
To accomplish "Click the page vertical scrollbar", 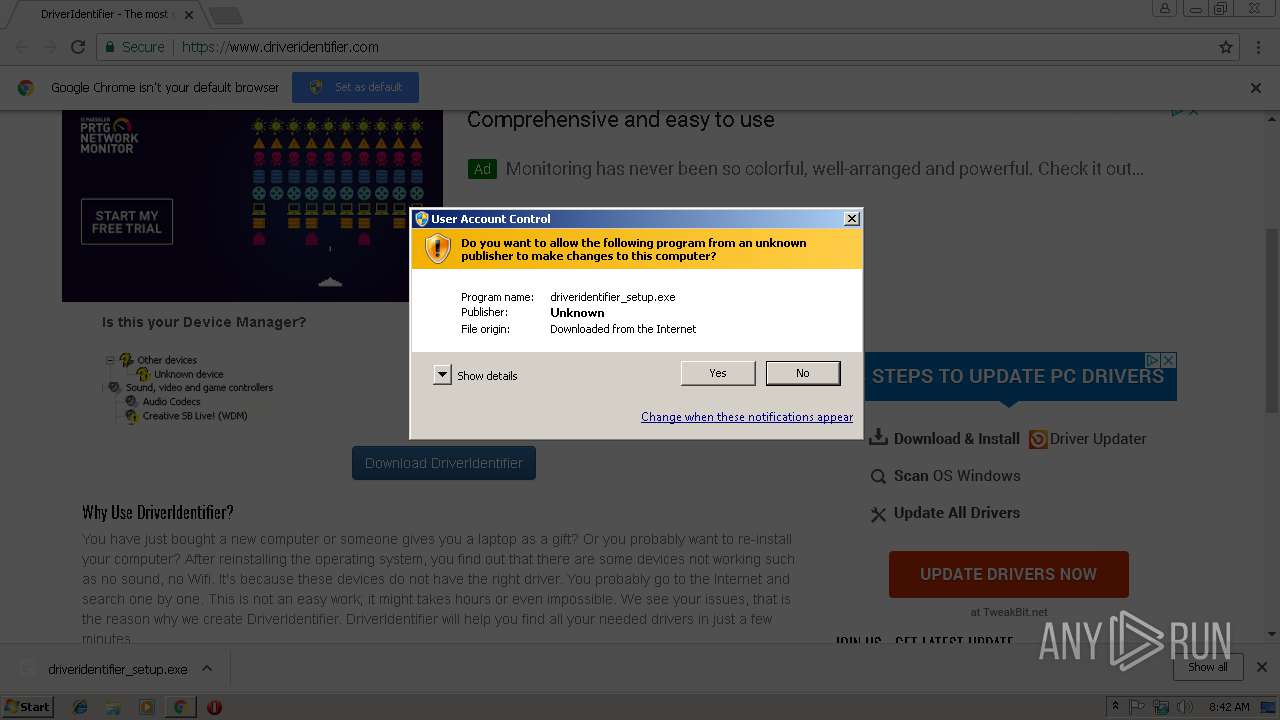I will [1272, 320].
